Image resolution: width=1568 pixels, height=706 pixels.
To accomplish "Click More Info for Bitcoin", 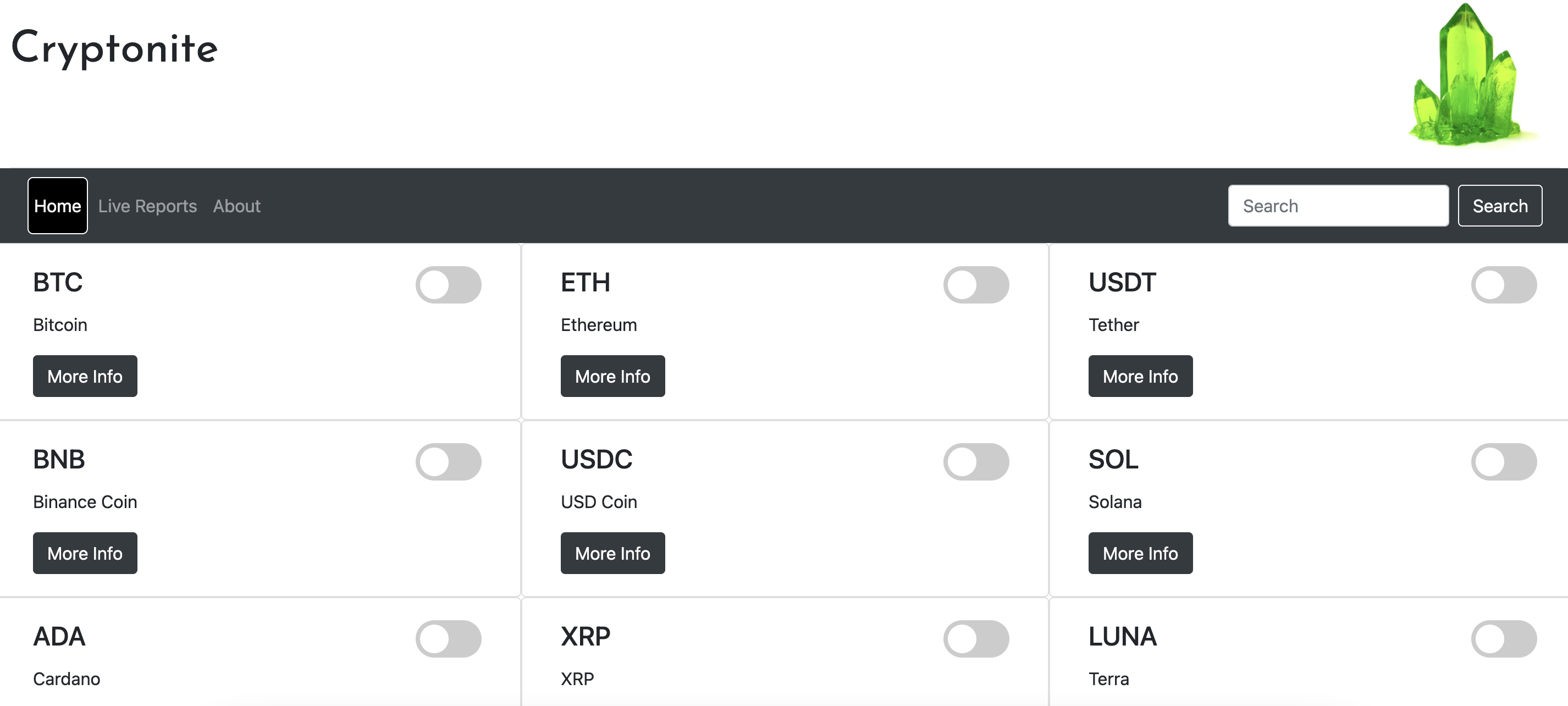I will tap(84, 376).
